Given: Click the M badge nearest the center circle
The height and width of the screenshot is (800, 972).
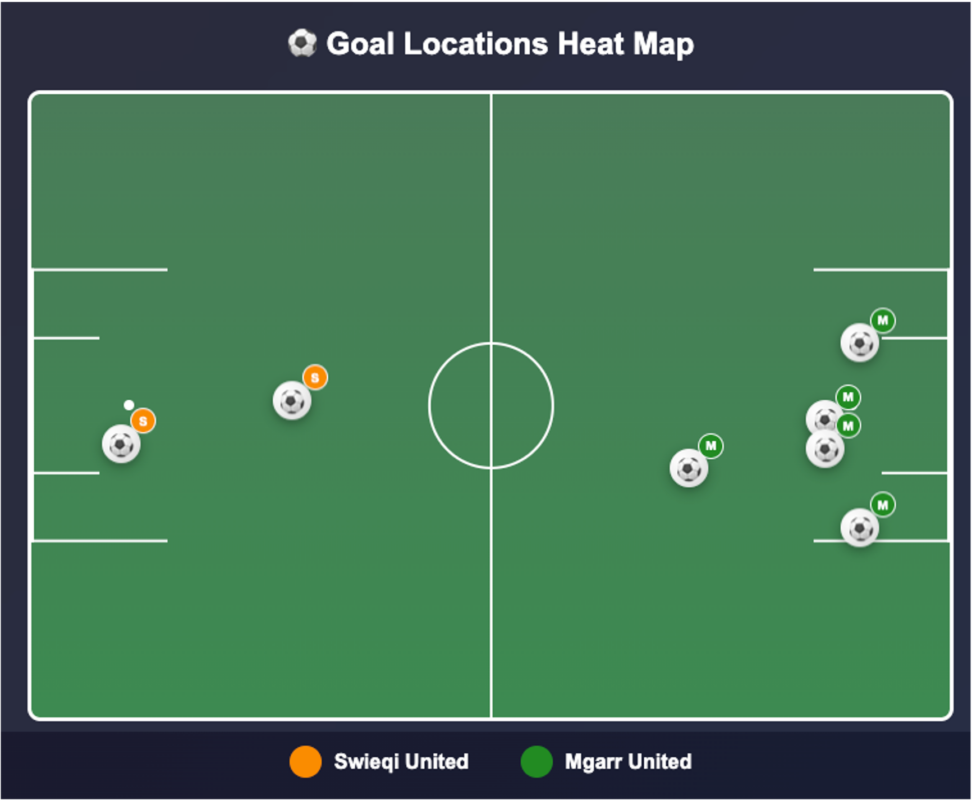Looking at the screenshot, I should [x=711, y=445].
